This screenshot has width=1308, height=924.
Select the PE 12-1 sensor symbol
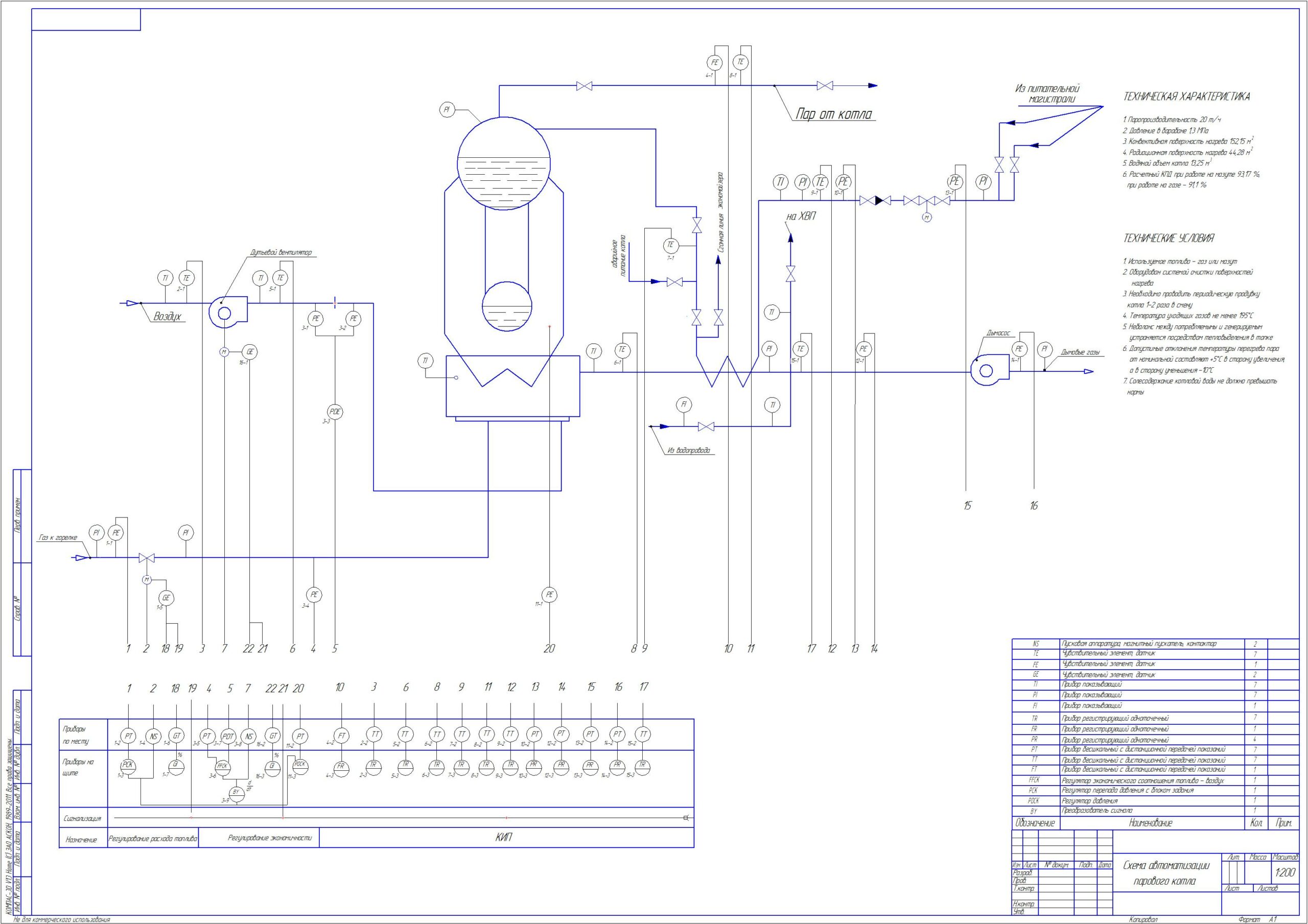click(863, 349)
